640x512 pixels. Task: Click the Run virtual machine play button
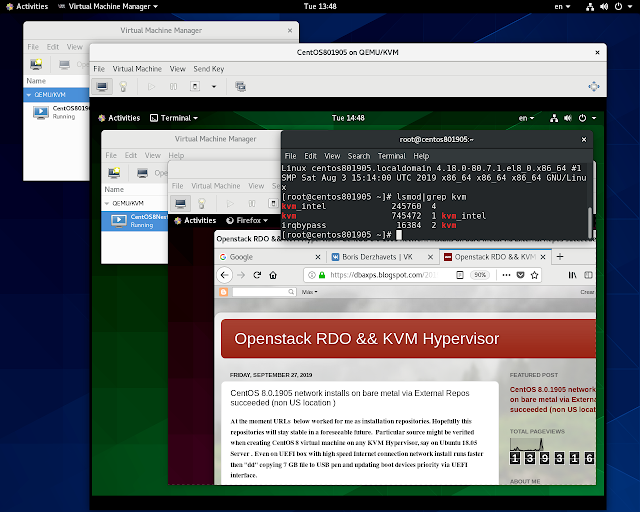[151, 87]
